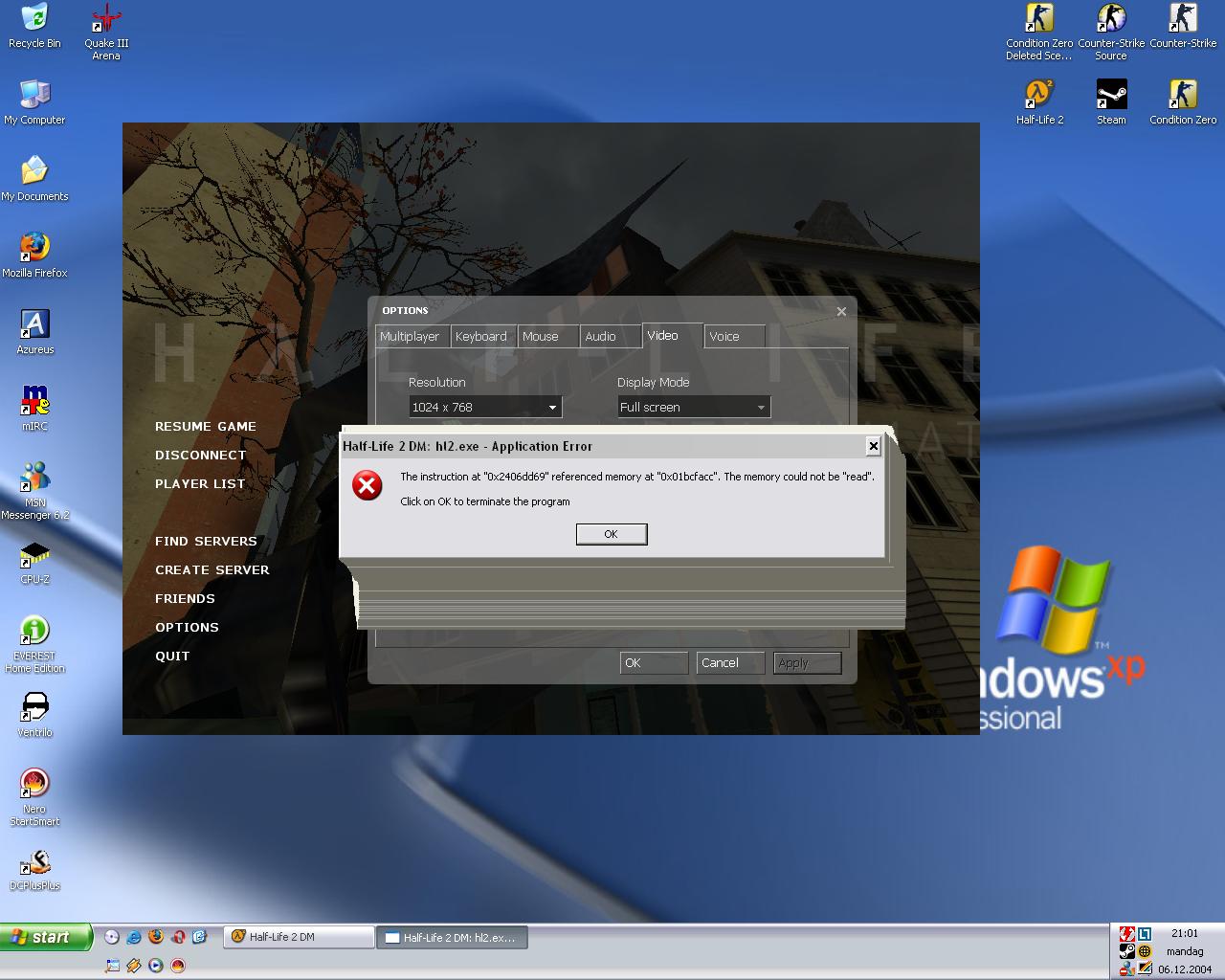Select Counter-Strike Source desktop icon
This screenshot has width=1225, height=980.
pos(1111,32)
